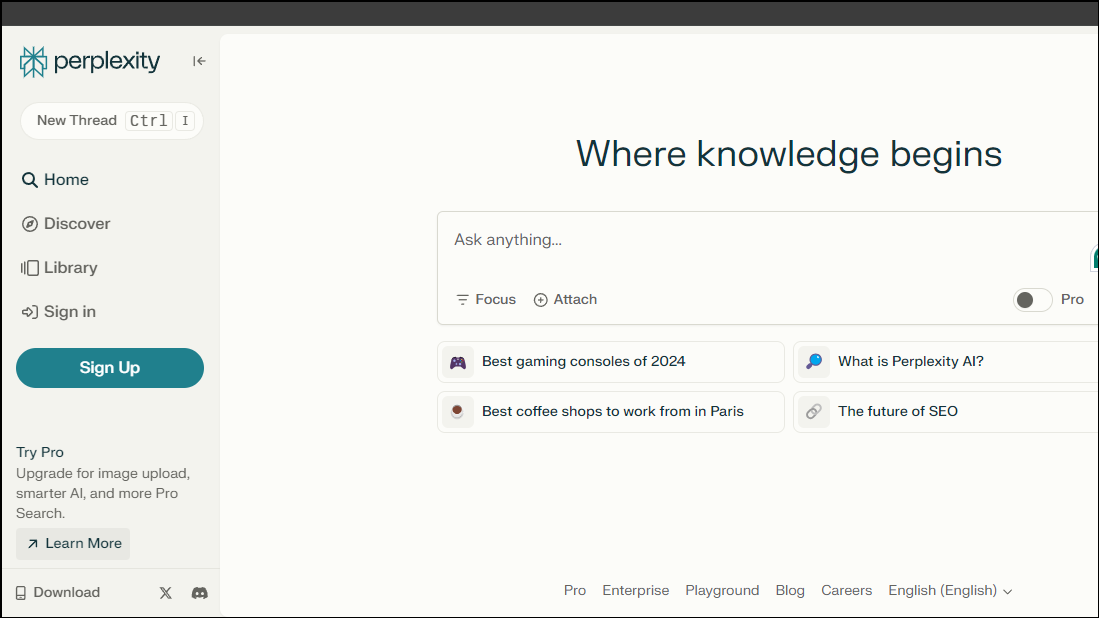Viewport: 1099px width, 618px height.
Task: Click the Where knowledge begins heading
Action: click(789, 154)
